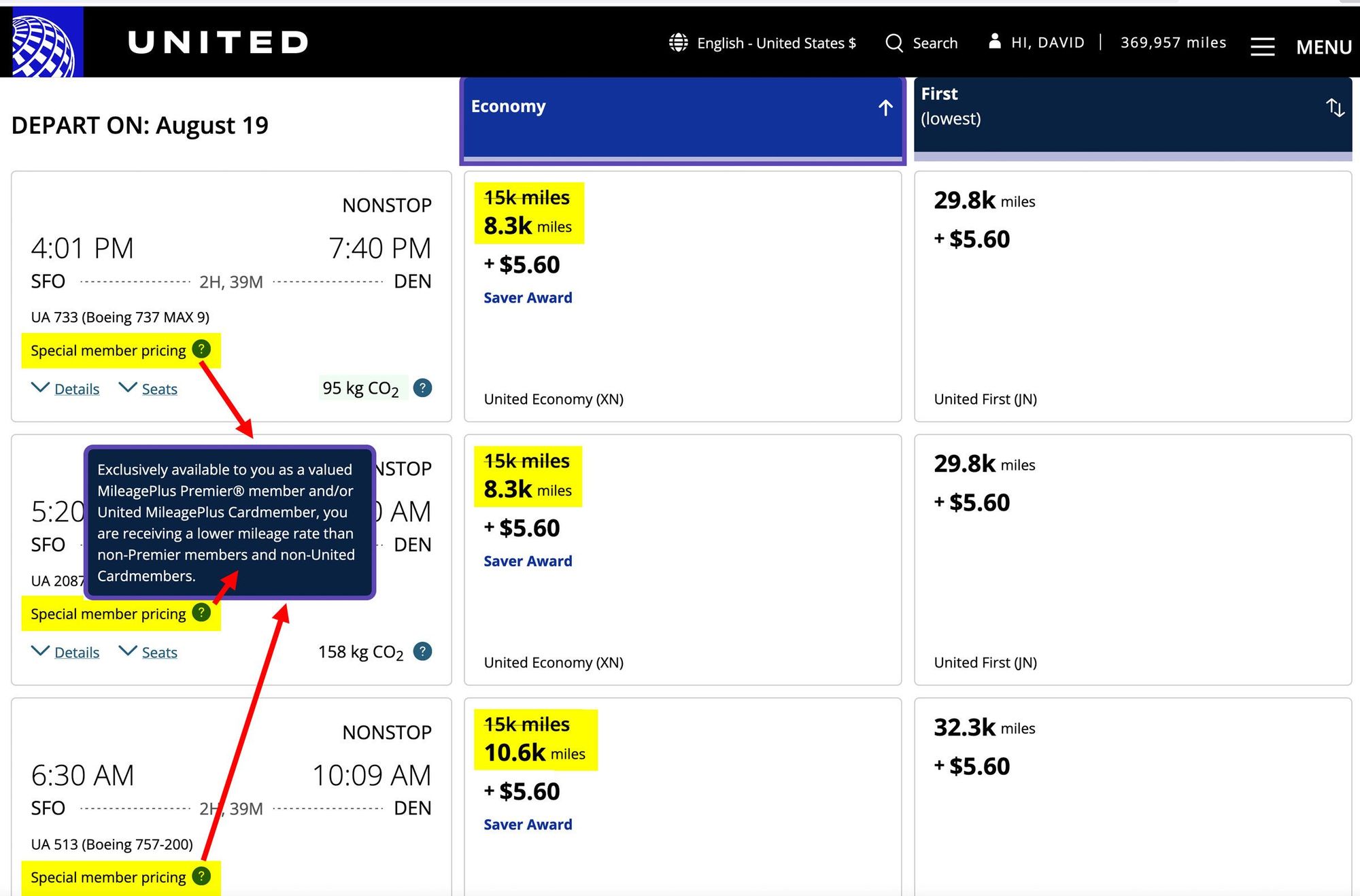Image resolution: width=1360 pixels, height=896 pixels.
Task: Open the hamburger MENU icon
Action: tap(1262, 47)
